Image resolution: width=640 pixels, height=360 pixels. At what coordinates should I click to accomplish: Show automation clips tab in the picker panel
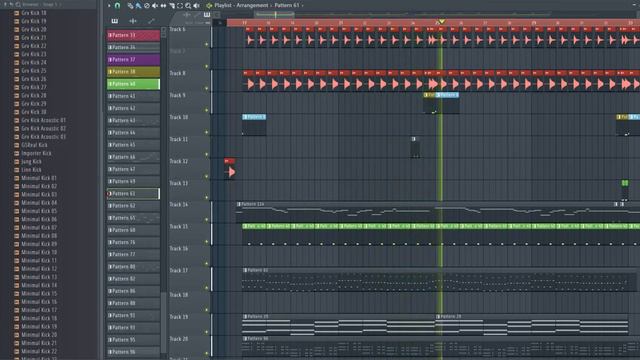[x=151, y=21]
